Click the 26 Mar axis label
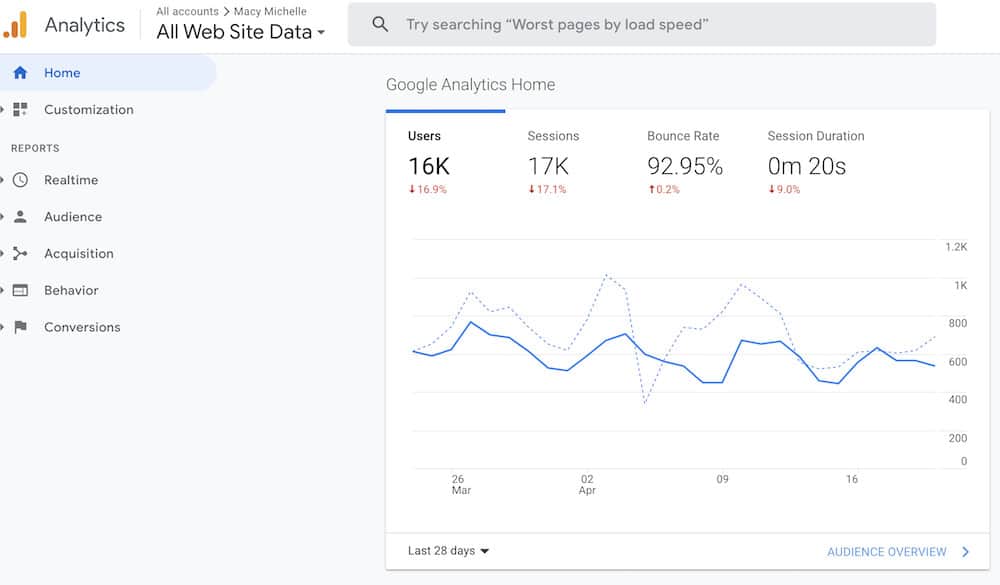The width and height of the screenshot is (1000, 585). coord(460,485)
